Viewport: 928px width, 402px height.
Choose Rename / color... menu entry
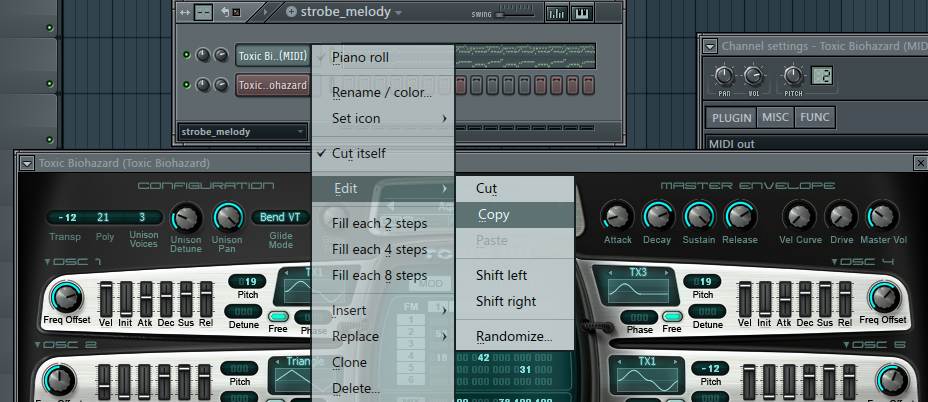(x=383, y=92)
